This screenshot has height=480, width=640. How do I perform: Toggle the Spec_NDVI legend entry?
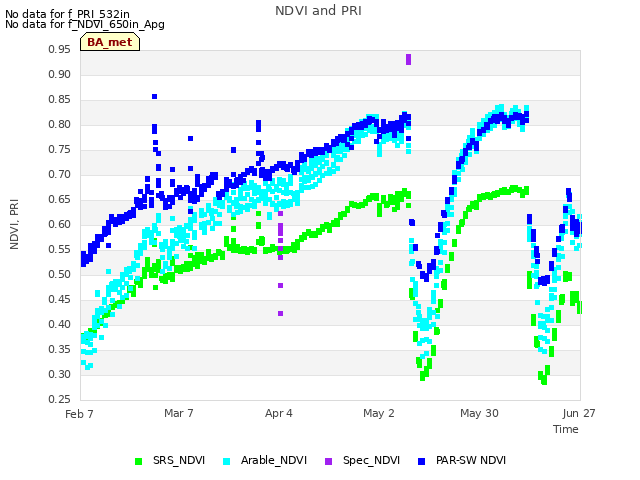tap(362, 460)
